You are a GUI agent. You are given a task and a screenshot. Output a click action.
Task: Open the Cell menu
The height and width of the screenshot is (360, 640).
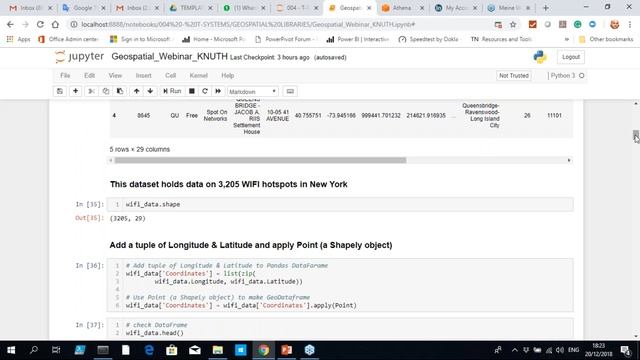pyautogui.click(x=170, y=76)
